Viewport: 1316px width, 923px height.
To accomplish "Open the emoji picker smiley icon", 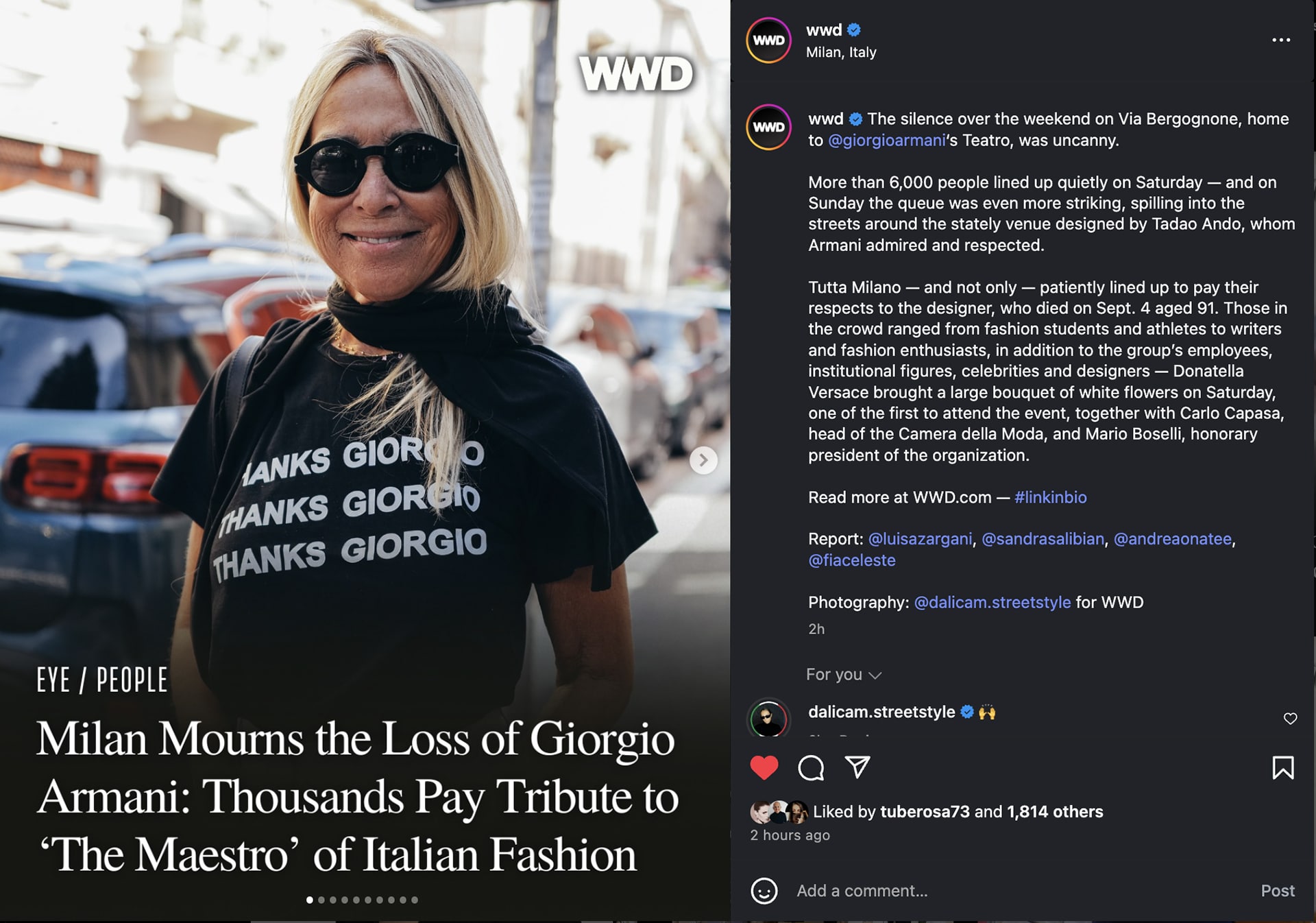I will pos(764,891).
